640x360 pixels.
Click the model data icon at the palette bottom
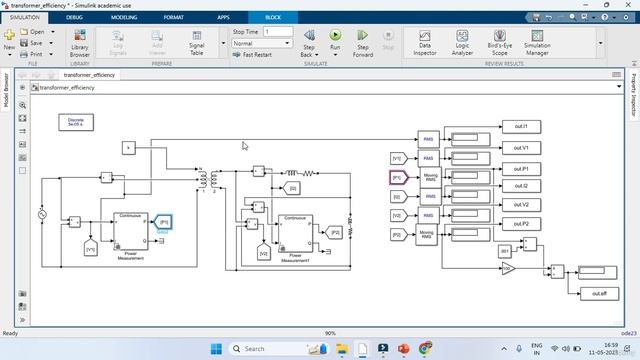pos(22,307)
